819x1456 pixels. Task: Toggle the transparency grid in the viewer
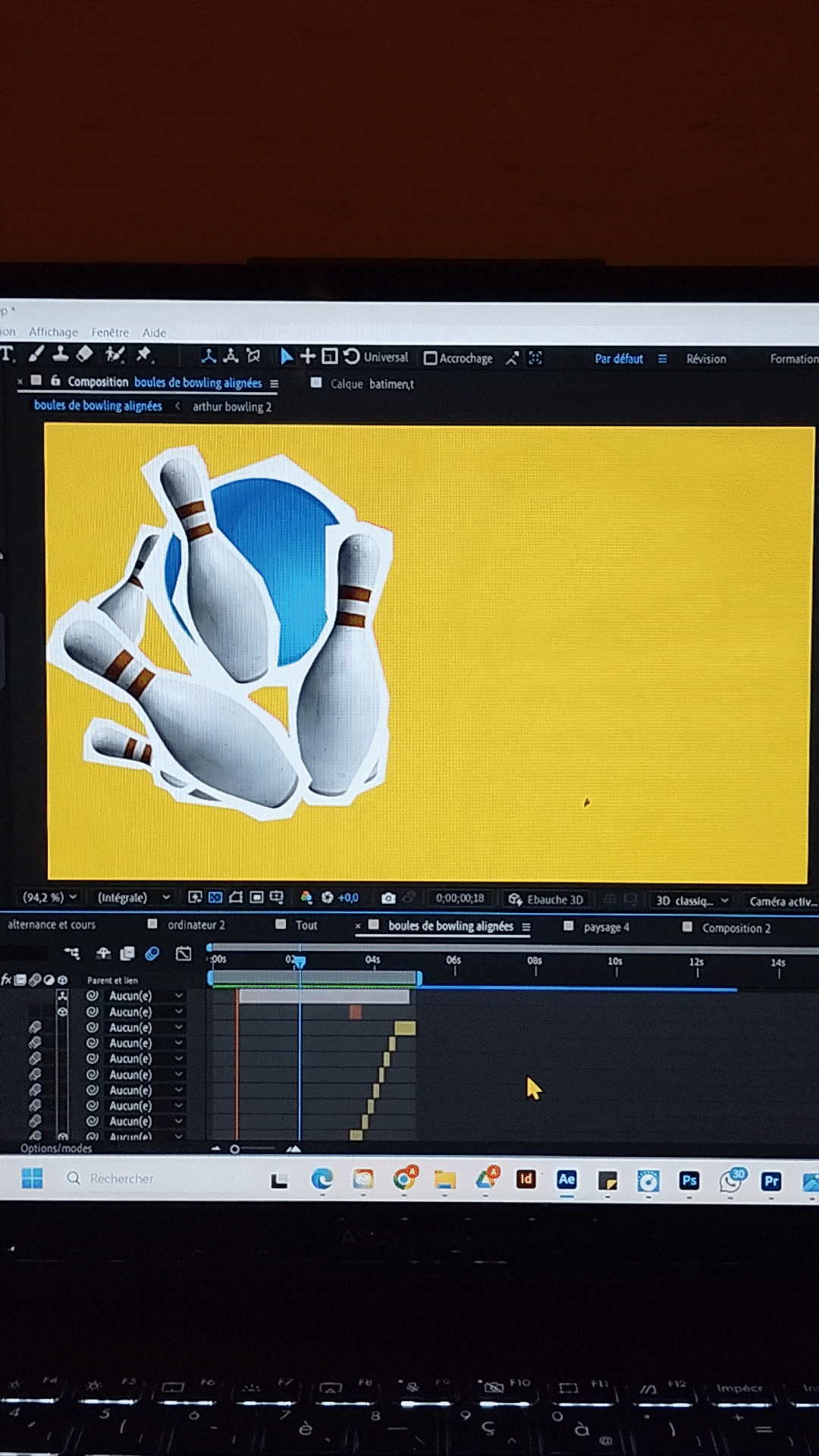coord(215,897)
